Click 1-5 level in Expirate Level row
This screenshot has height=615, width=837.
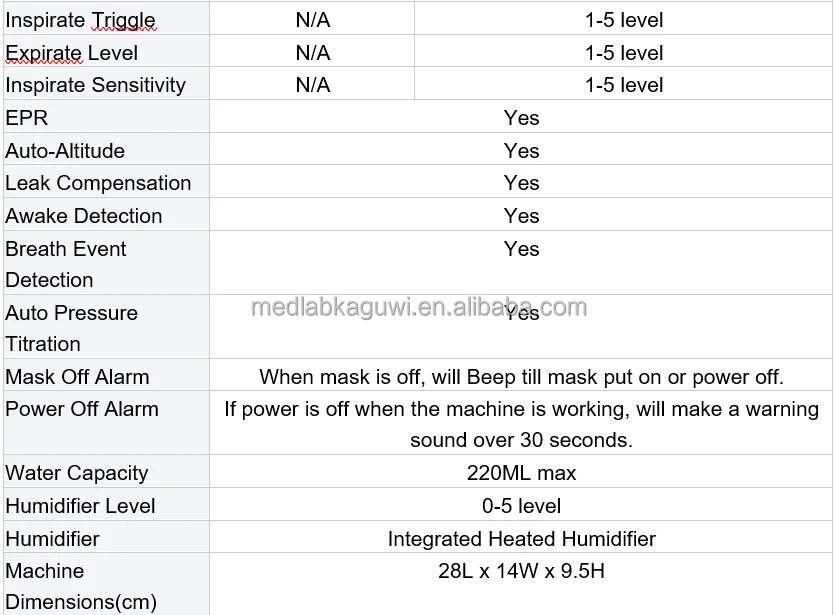[624, 53]
